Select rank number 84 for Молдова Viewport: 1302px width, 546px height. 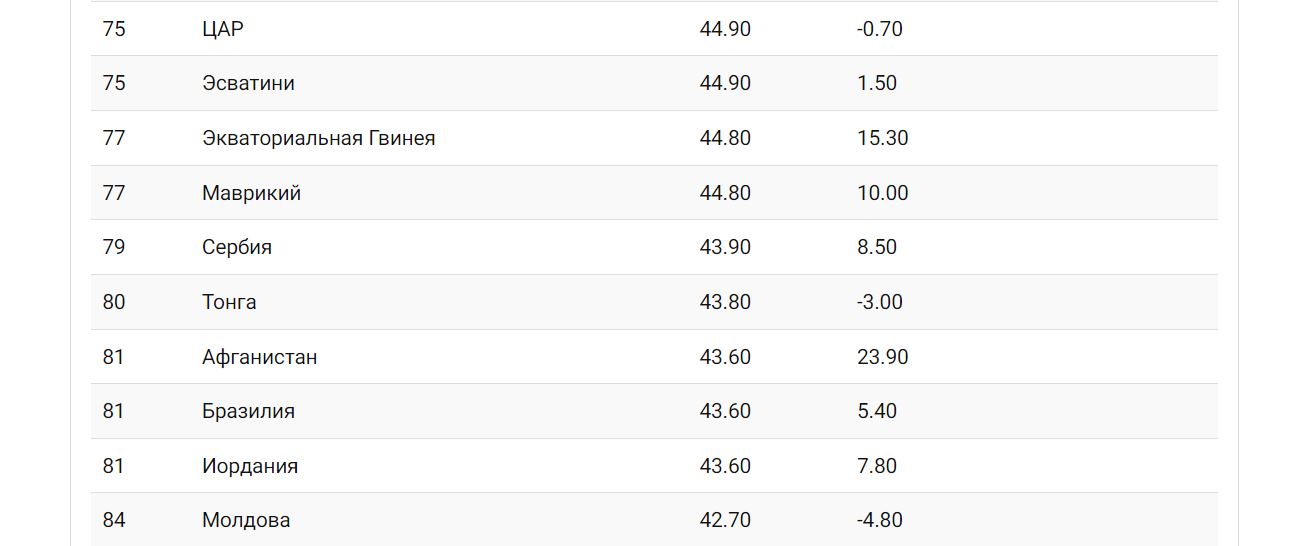coord(114,520)
